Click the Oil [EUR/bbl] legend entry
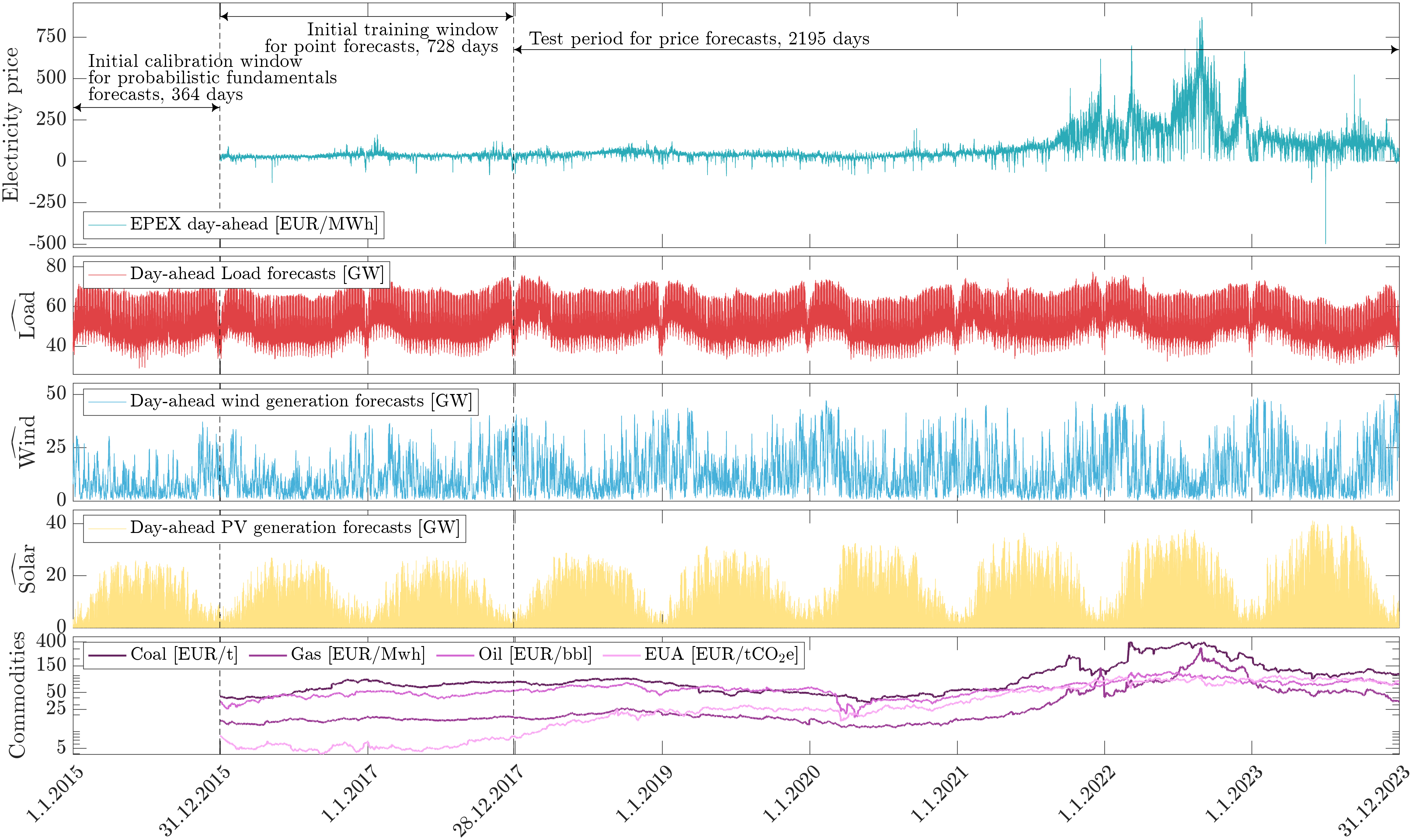1412x840 pixels. [x=534, y=655]
